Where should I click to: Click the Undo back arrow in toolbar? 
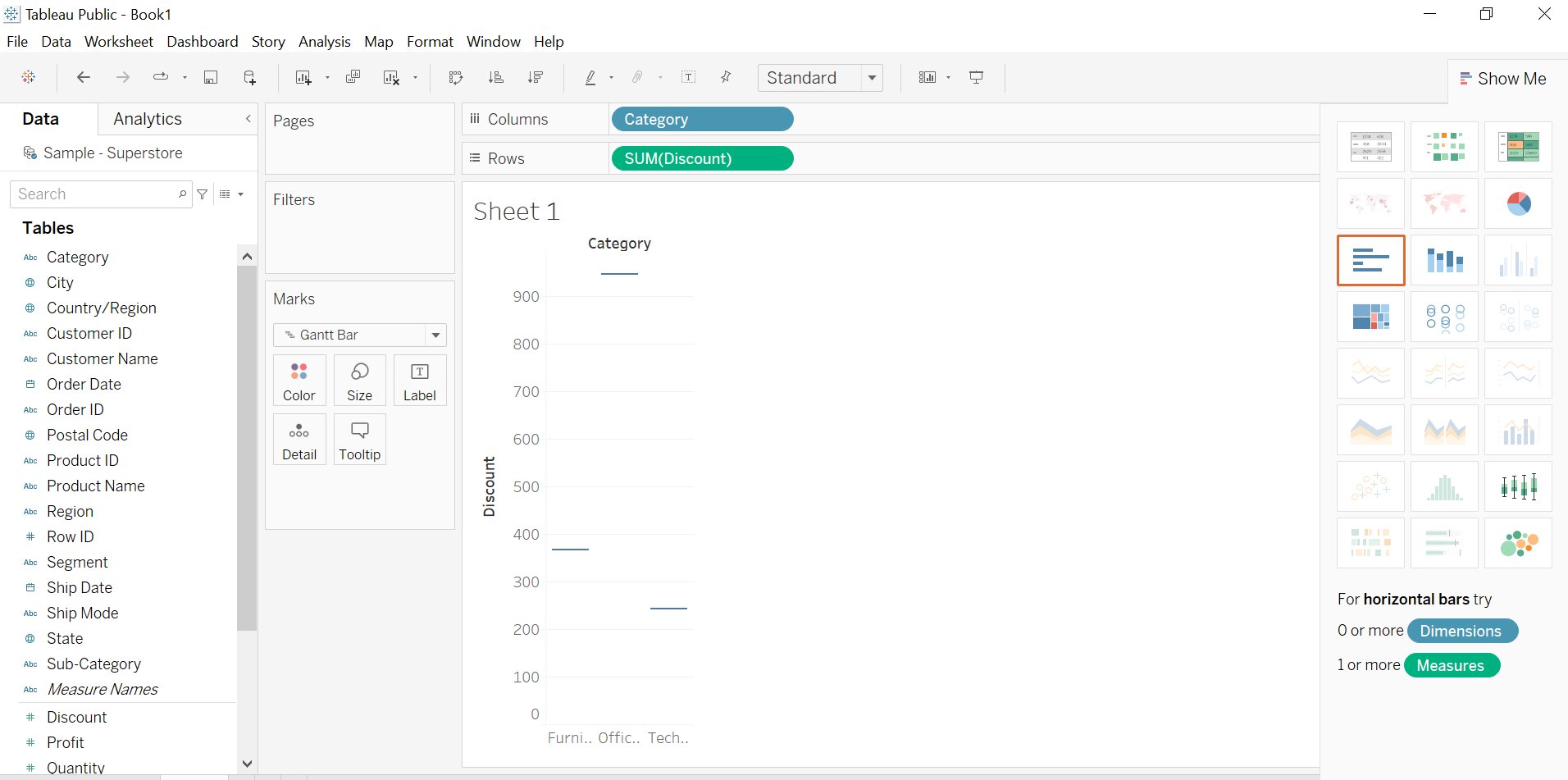tap(84, 77)
